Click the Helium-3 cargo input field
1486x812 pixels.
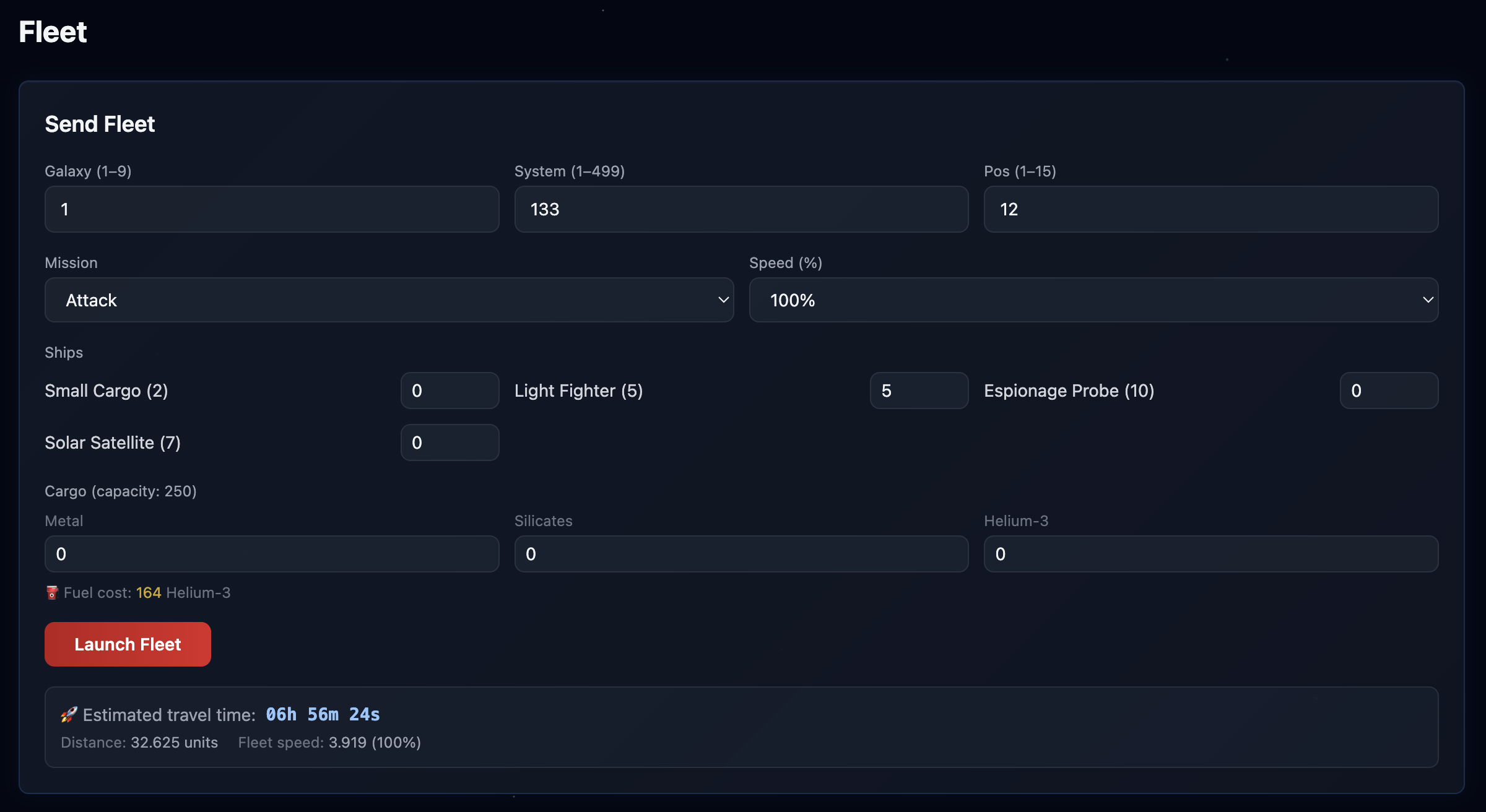point(1210,554)
